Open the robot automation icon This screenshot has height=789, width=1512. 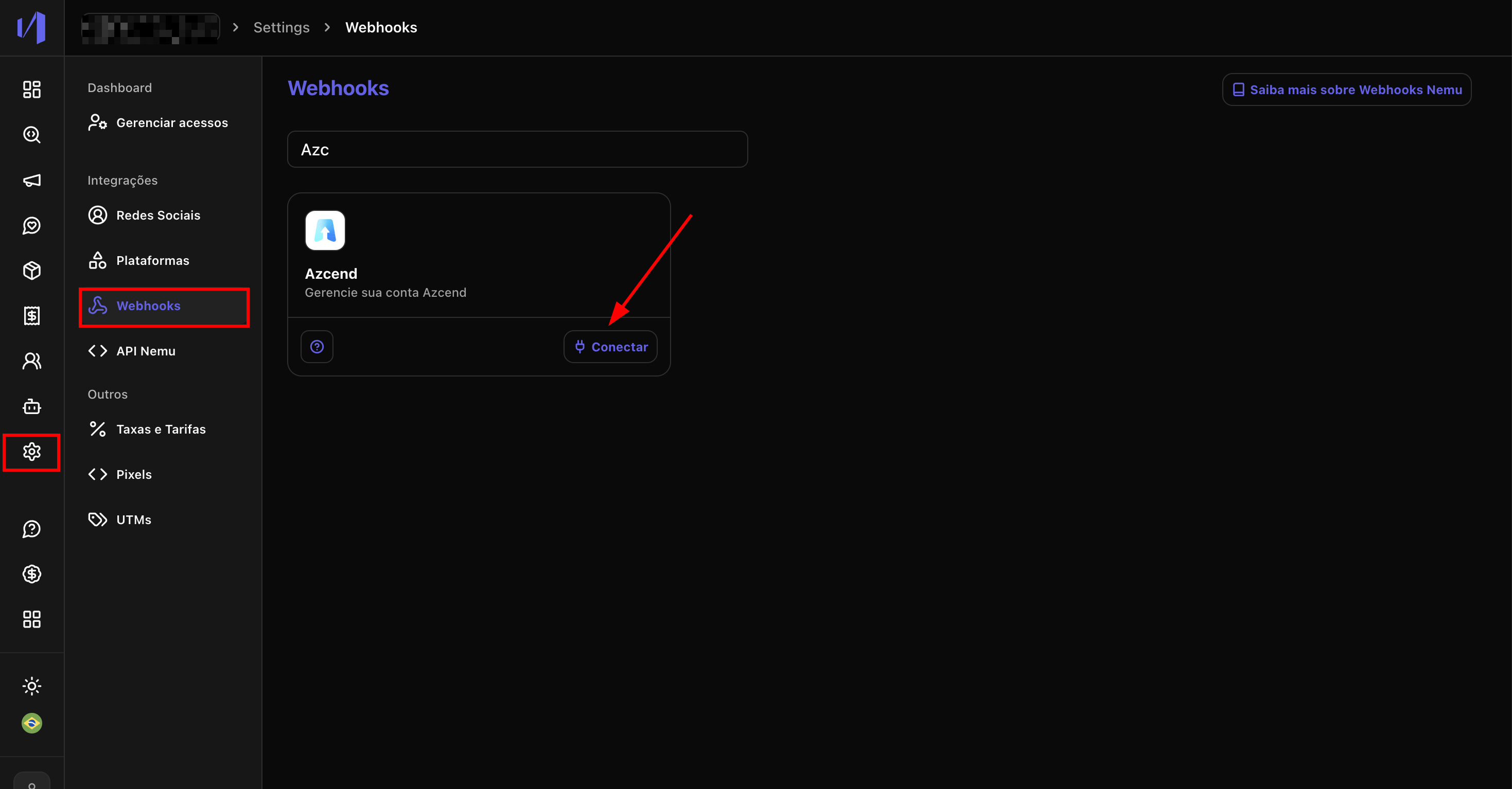[x=32, y=406]
